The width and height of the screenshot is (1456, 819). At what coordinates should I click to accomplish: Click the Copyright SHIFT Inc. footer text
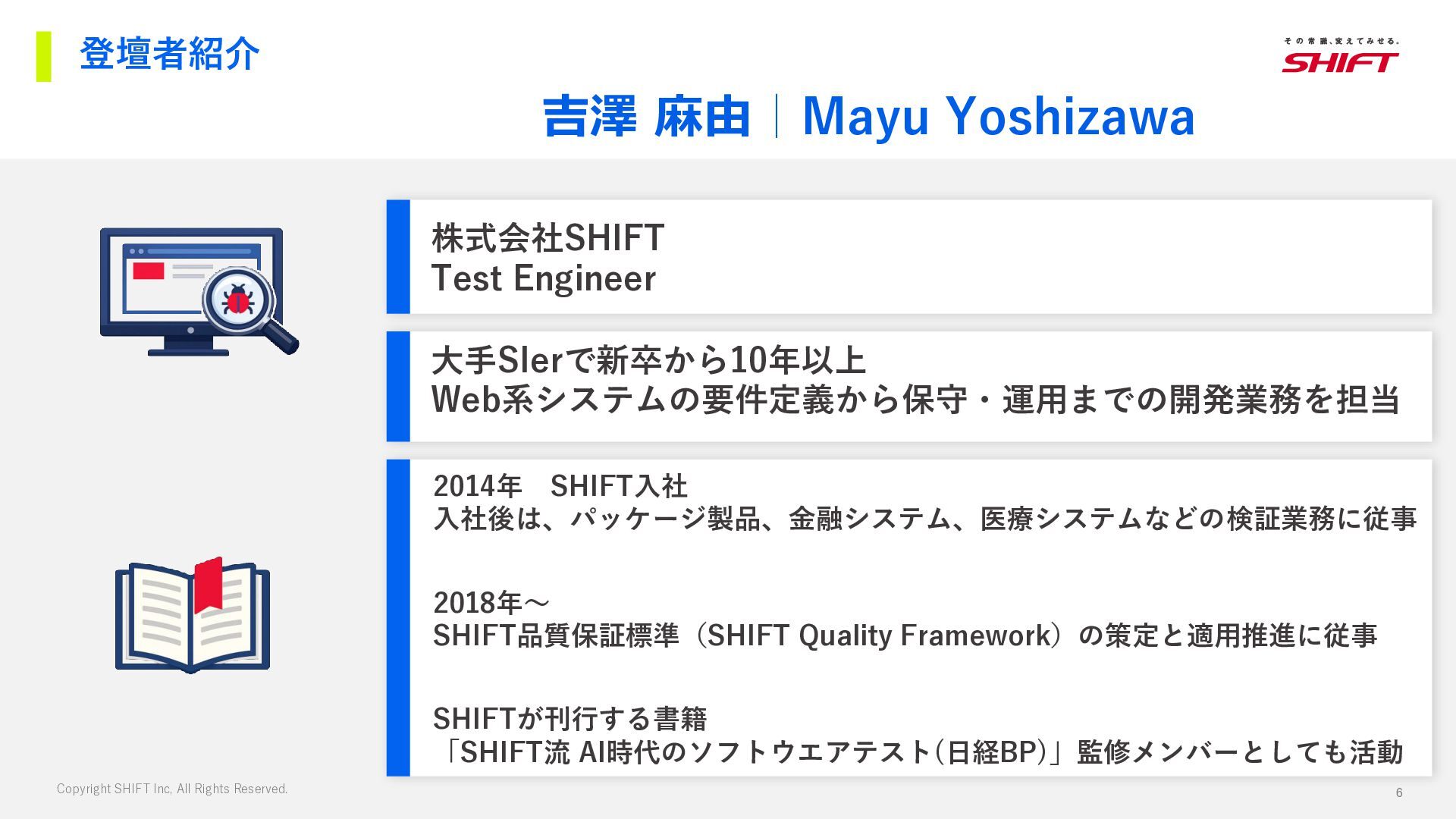pyautogui.click(x=172, y=789)
